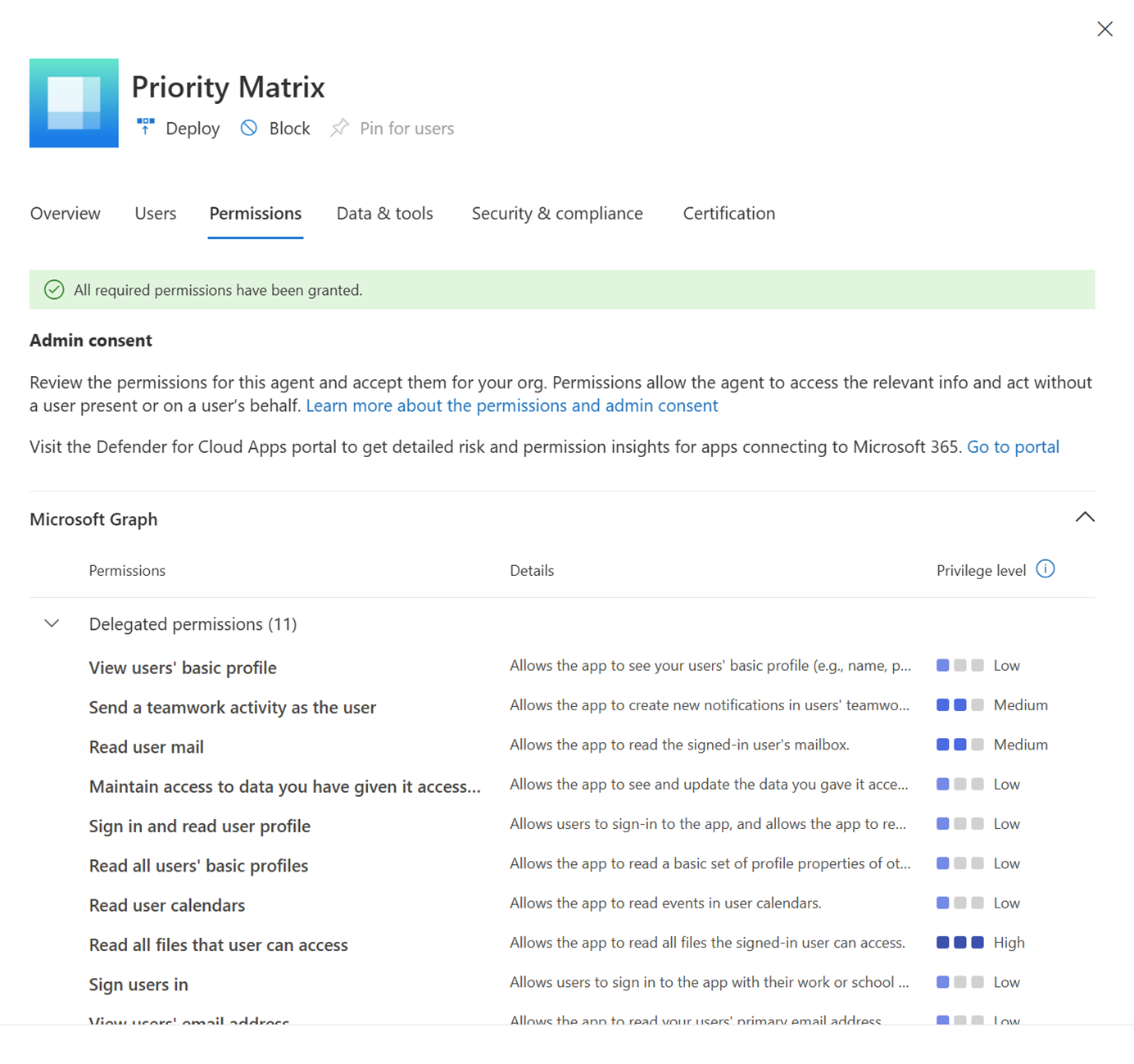Viewport: 1134px width, 1064px height.
Task: Click the Medium privilege squares for Read user mail
Action: pos(960,744)
